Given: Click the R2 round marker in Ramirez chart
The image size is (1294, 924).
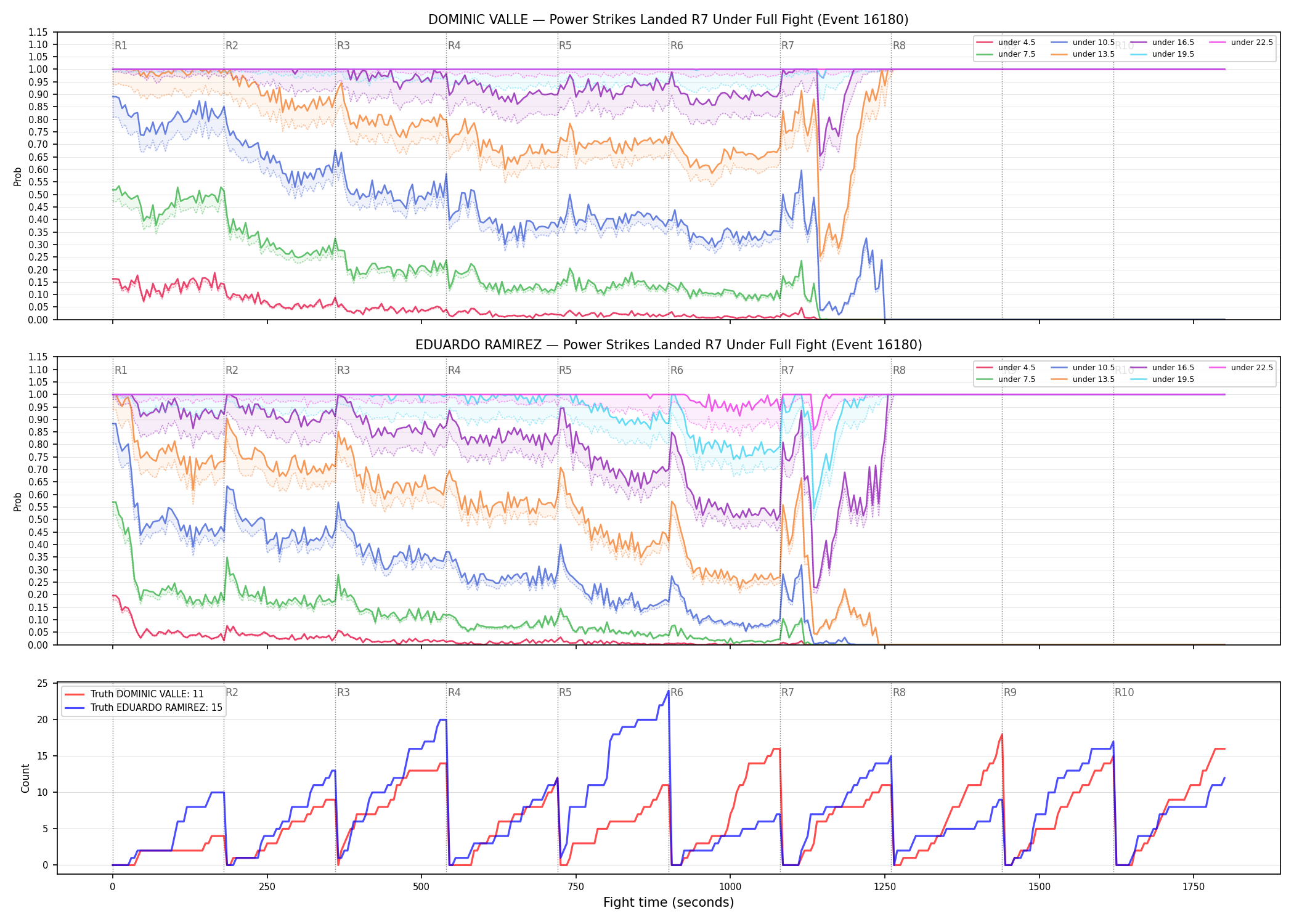Looking at the screenshot, I should (x=232, y=370).
